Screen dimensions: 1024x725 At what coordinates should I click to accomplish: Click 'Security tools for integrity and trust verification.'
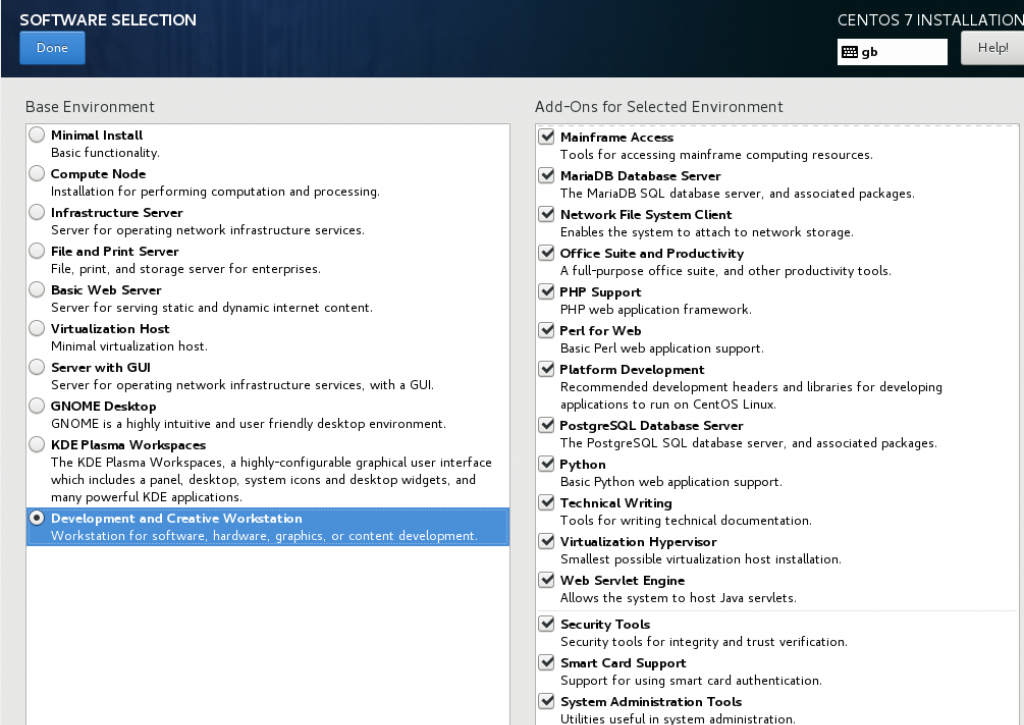tap(704, 642)
